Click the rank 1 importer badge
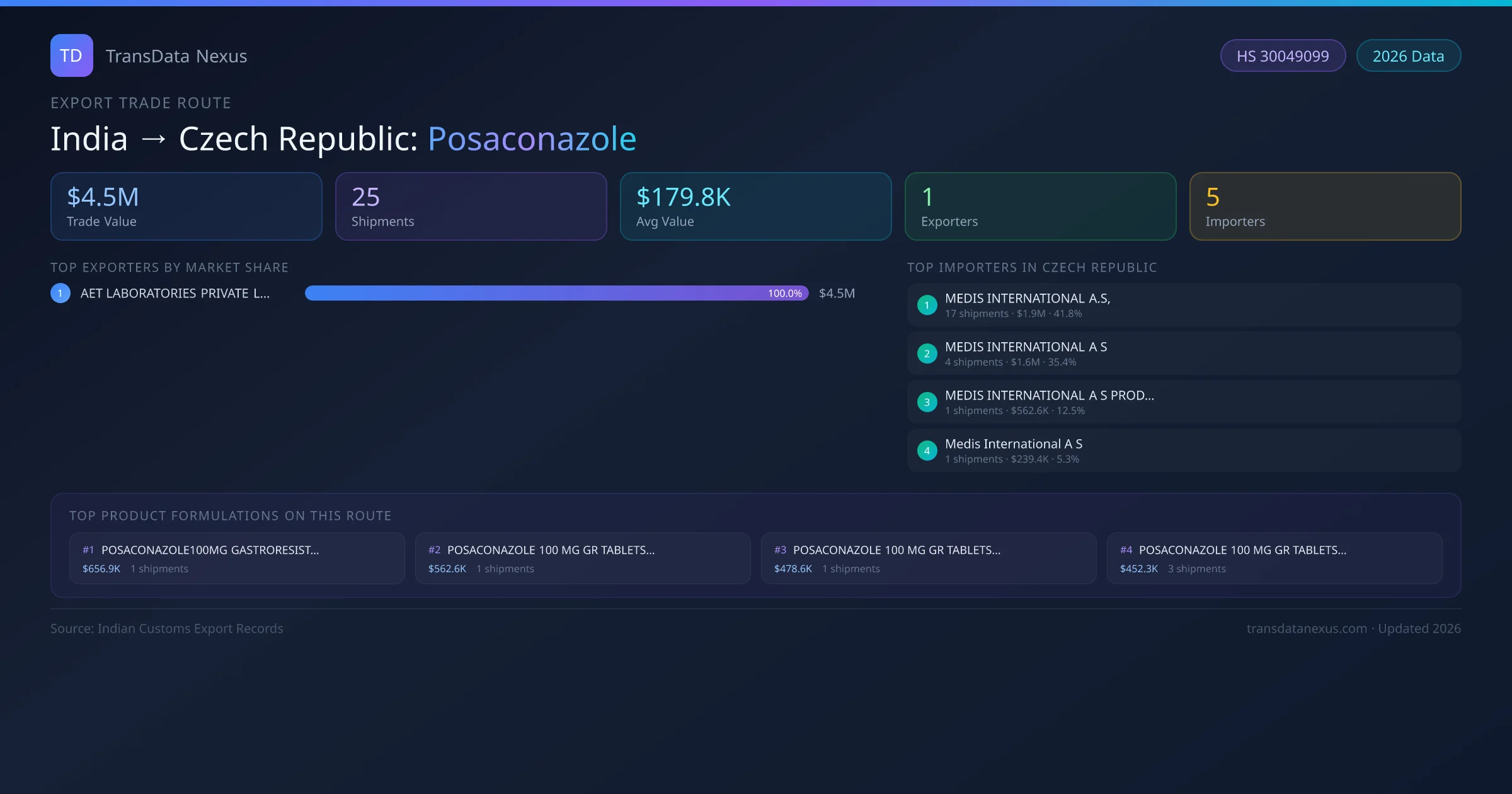 coord(927,305)
